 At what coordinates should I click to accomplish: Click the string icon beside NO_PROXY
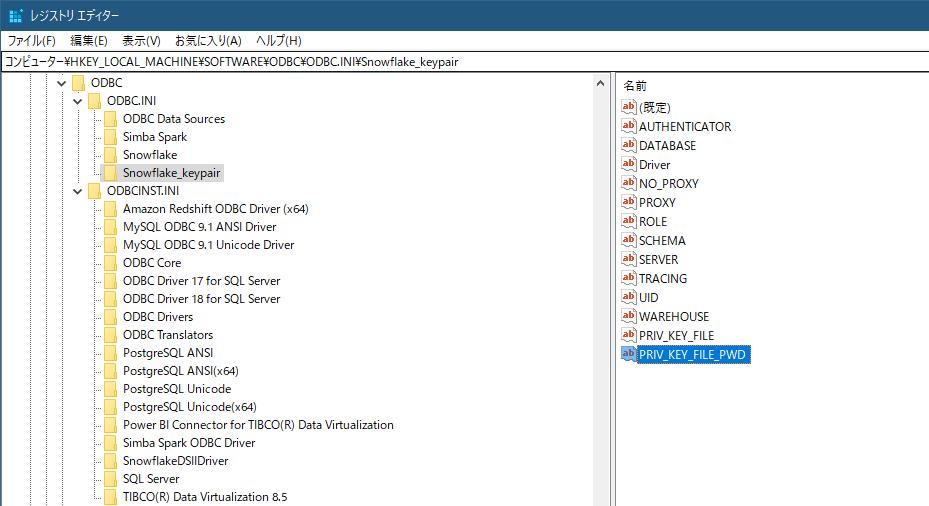[x=629, y=182]
